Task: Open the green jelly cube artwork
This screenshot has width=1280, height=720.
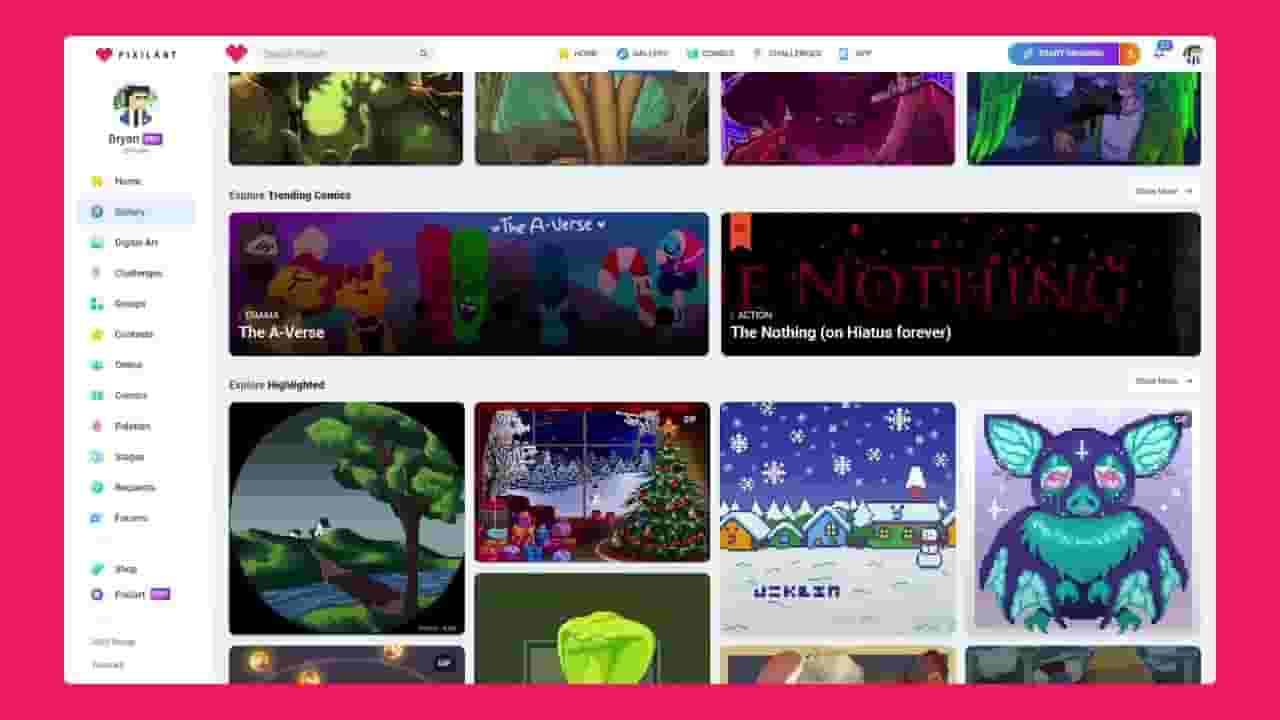Action: 592,629
